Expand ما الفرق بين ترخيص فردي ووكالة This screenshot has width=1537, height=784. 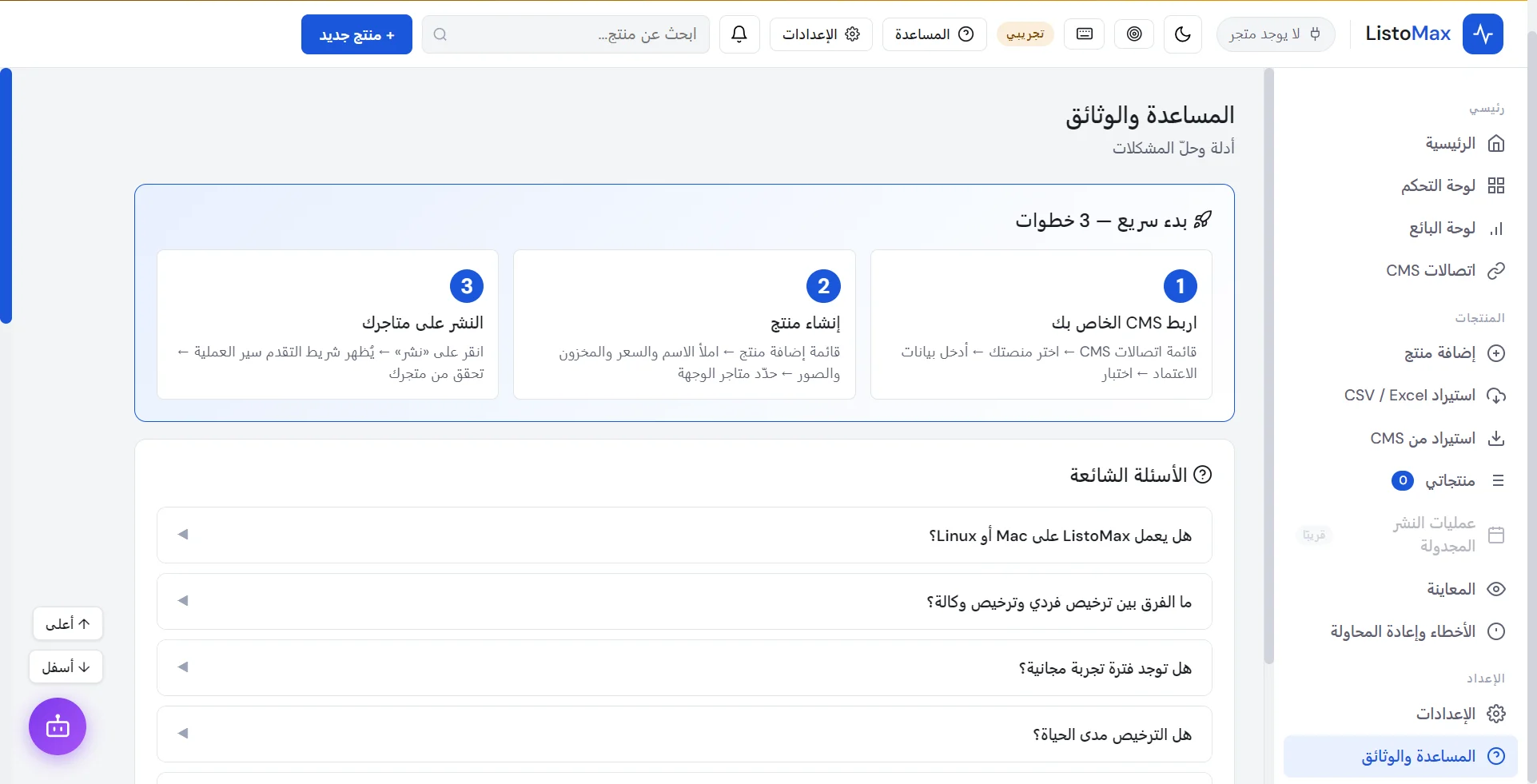pos(684,602)
